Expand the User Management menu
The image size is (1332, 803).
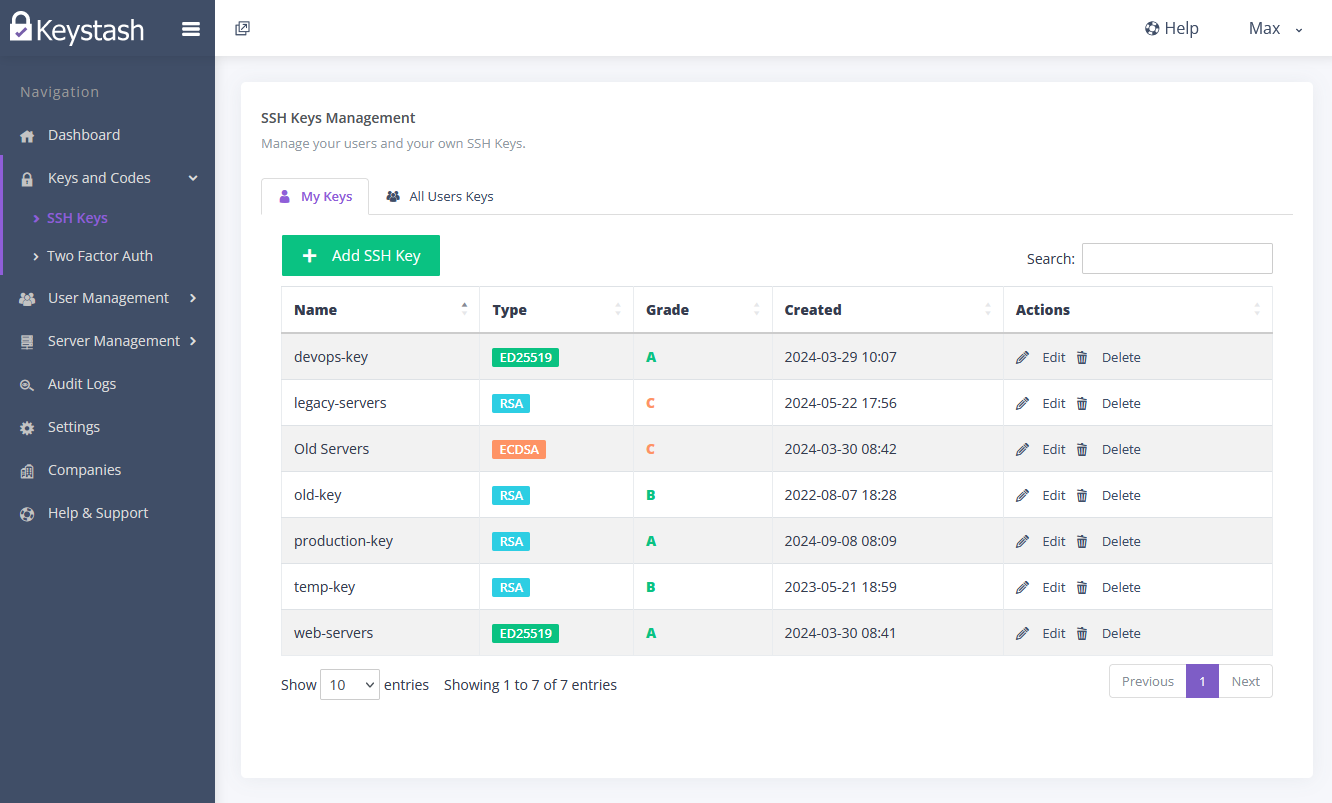tap(108, 298)
